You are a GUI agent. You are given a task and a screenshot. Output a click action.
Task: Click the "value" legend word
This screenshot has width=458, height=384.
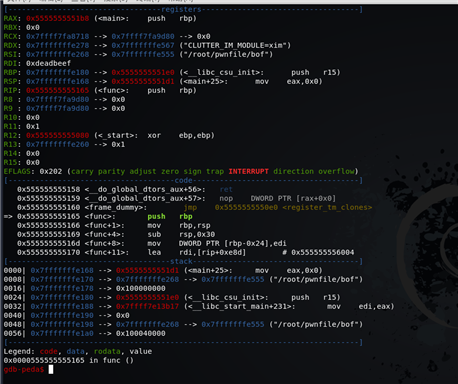tap(141, 351)
